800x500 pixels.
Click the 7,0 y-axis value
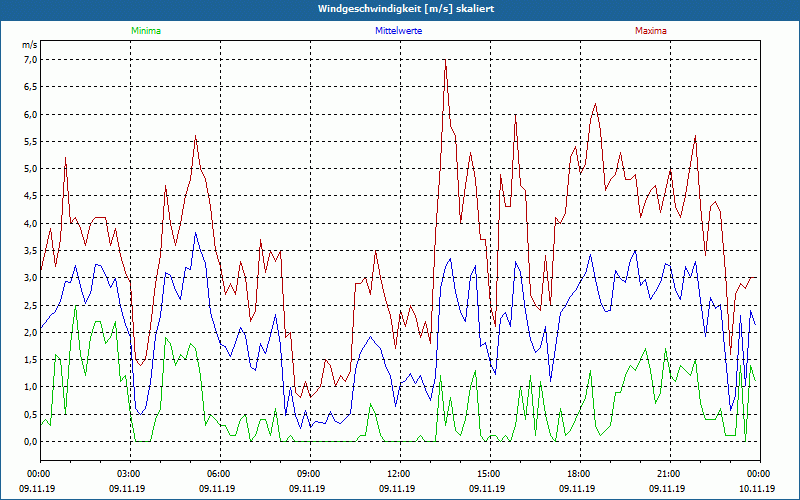[x=30, y=60]
